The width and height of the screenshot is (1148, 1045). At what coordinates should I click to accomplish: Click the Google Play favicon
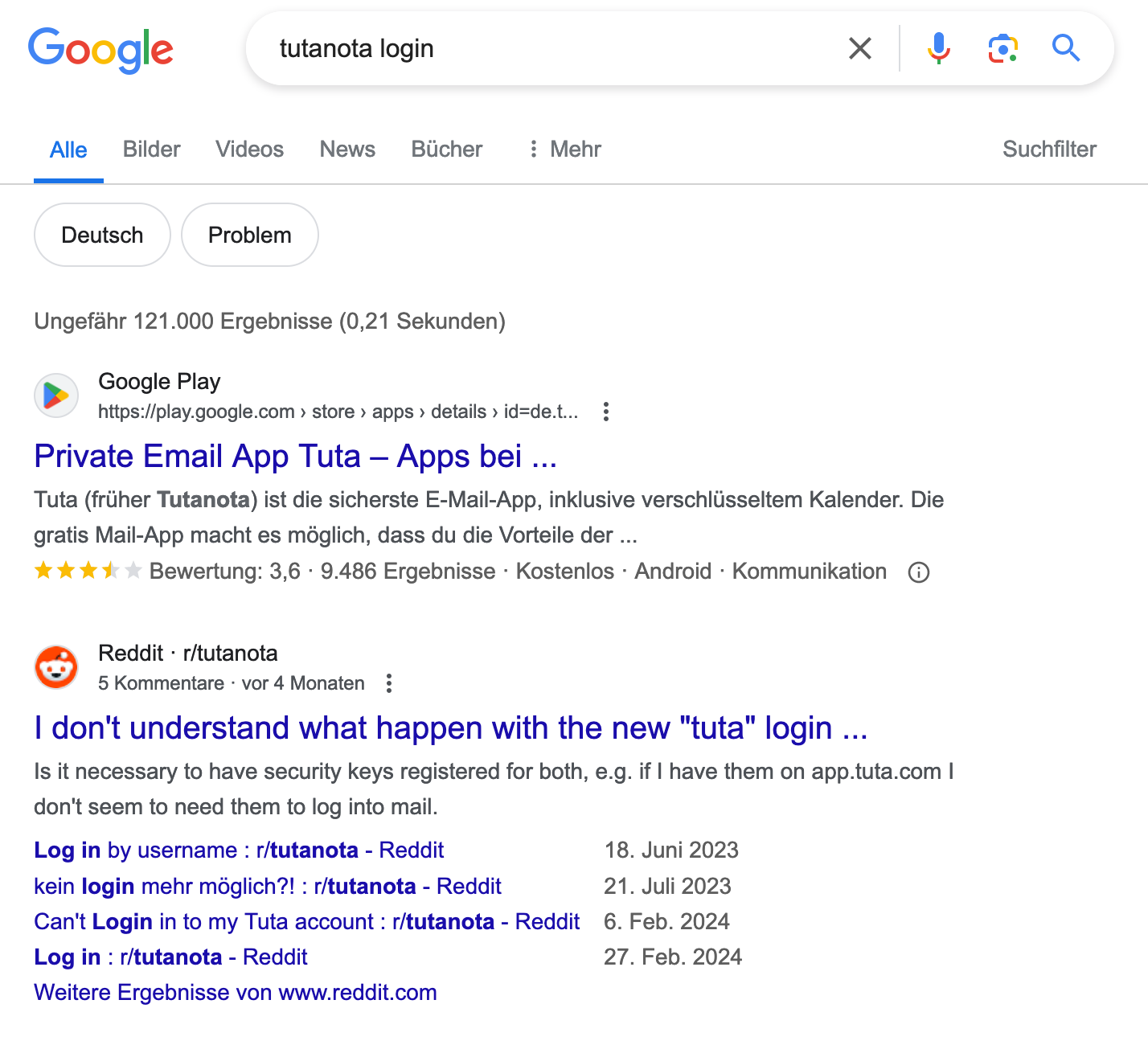click(x=56, y=395)
